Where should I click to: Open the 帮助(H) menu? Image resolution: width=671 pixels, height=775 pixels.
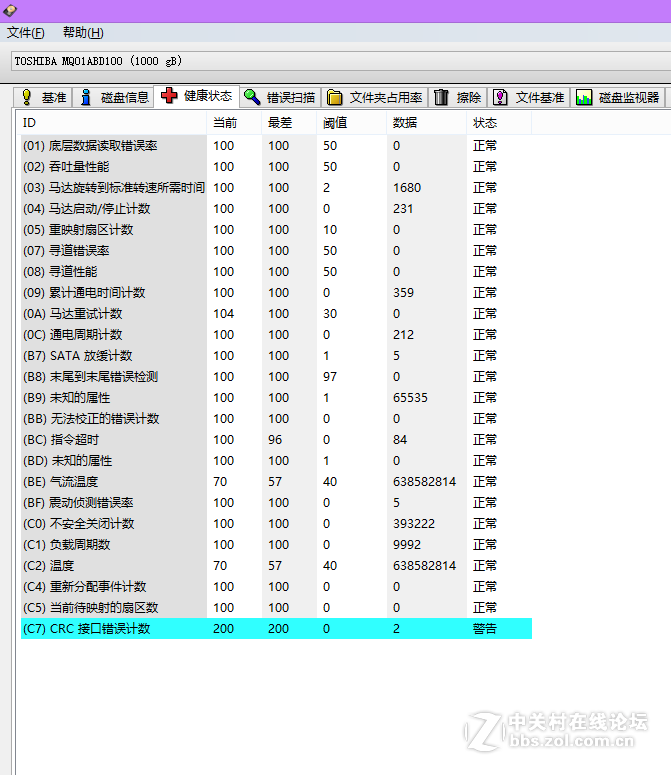point(83,33)
